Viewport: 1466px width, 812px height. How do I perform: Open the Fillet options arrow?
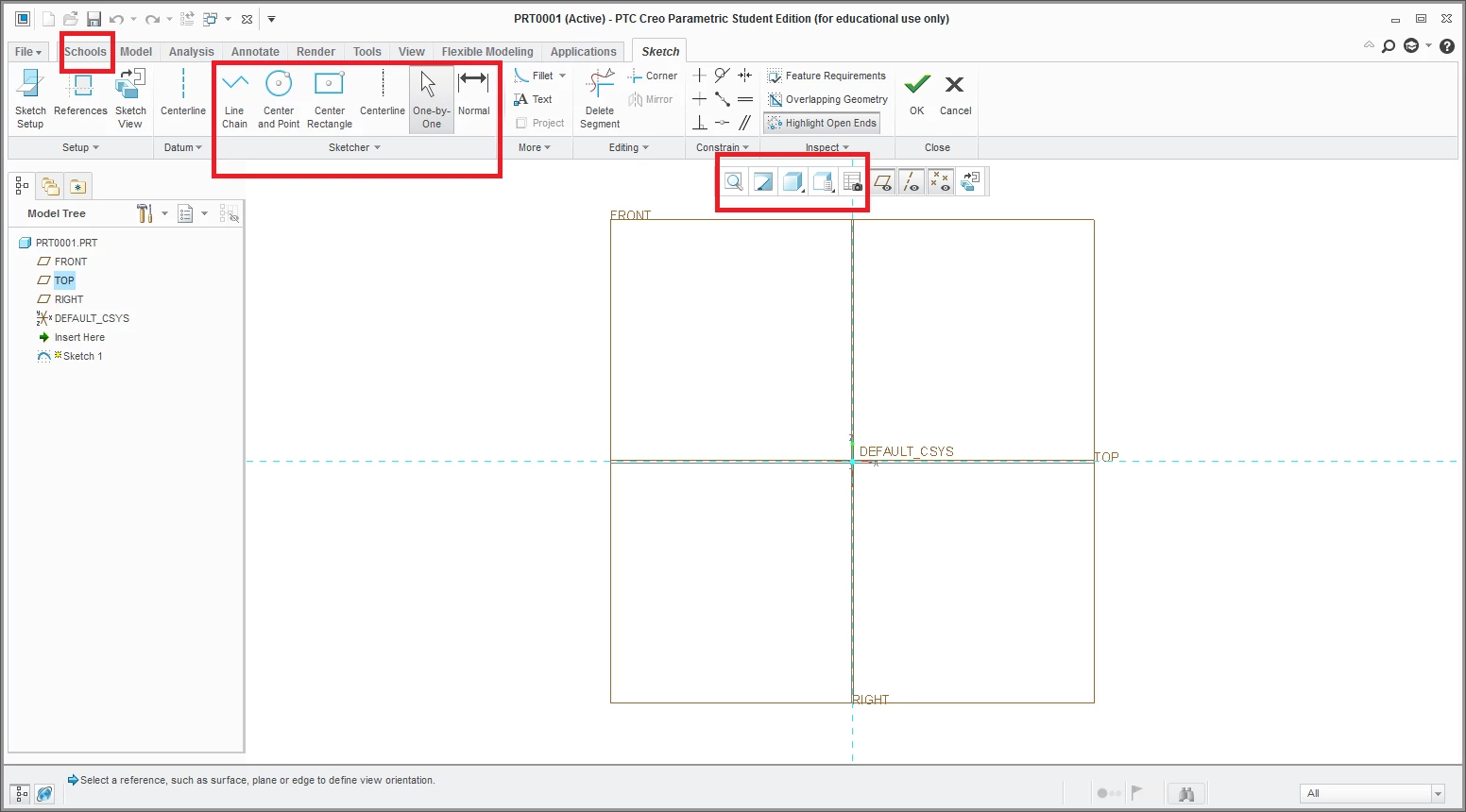pyautogui.click(x=563, y=76)
